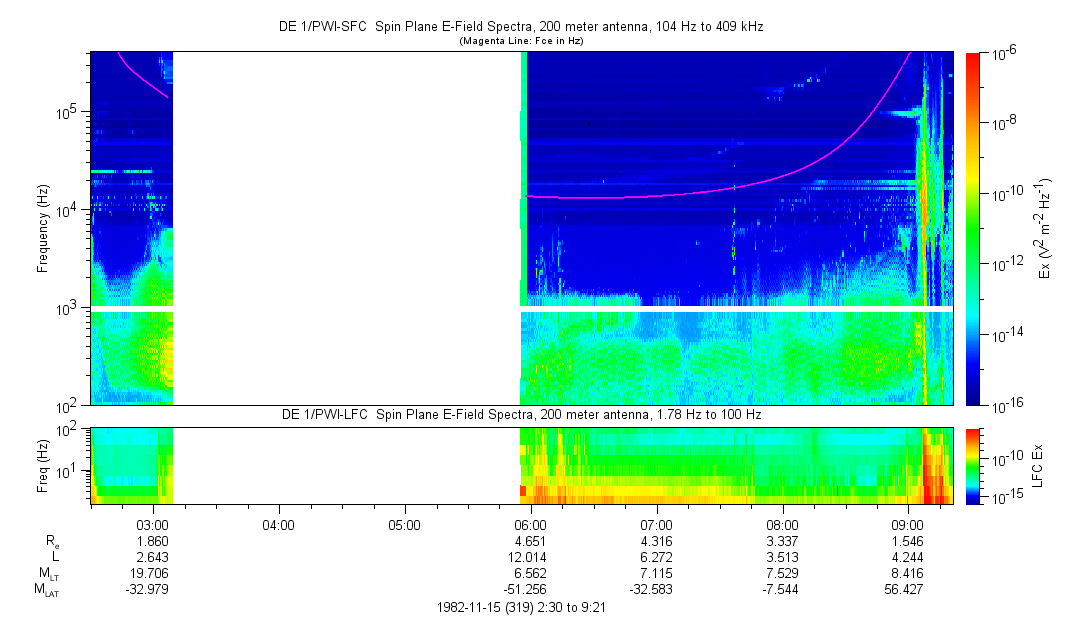This screenshot has height=620, width=1083.
Task: Select the 06:00 time tick label
Action: pos(530,524)
